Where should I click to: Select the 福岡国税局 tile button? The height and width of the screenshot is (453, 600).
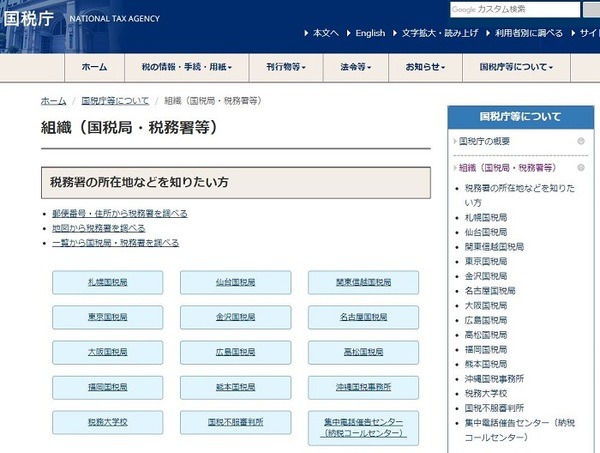point(108,387)
